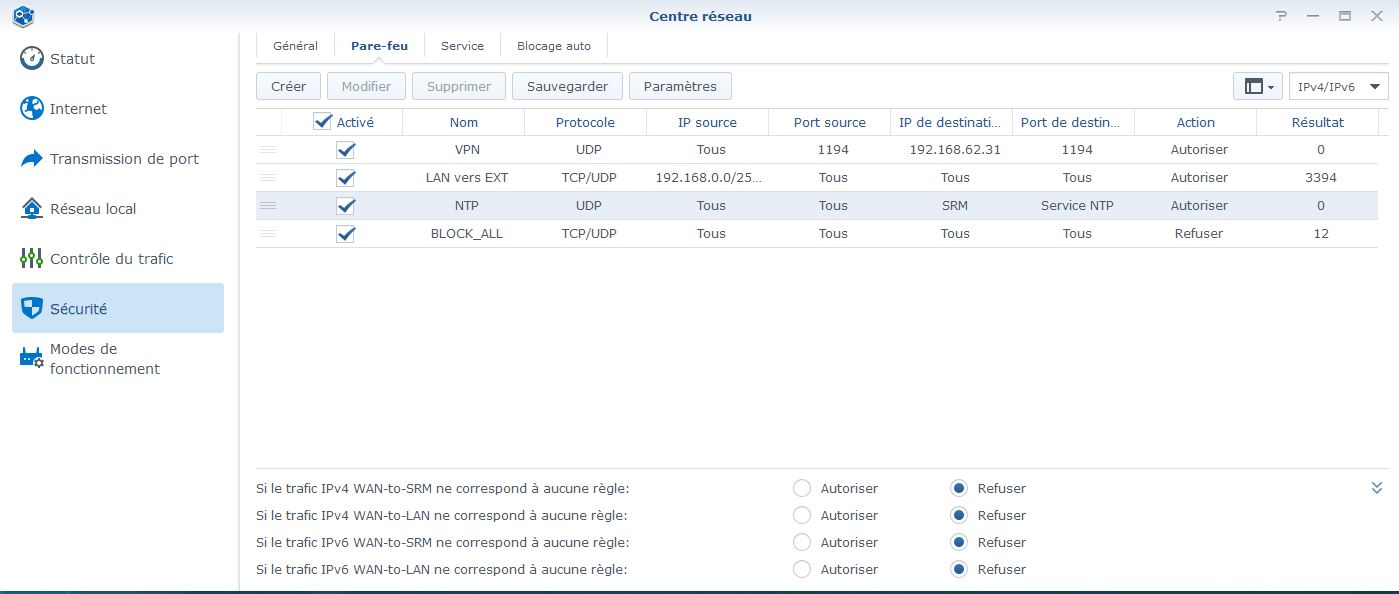Open the IPv4/IPv6 filter dropdown
The height and width of the screenshot is (594, 1399).
click(x=1338, y=87)
